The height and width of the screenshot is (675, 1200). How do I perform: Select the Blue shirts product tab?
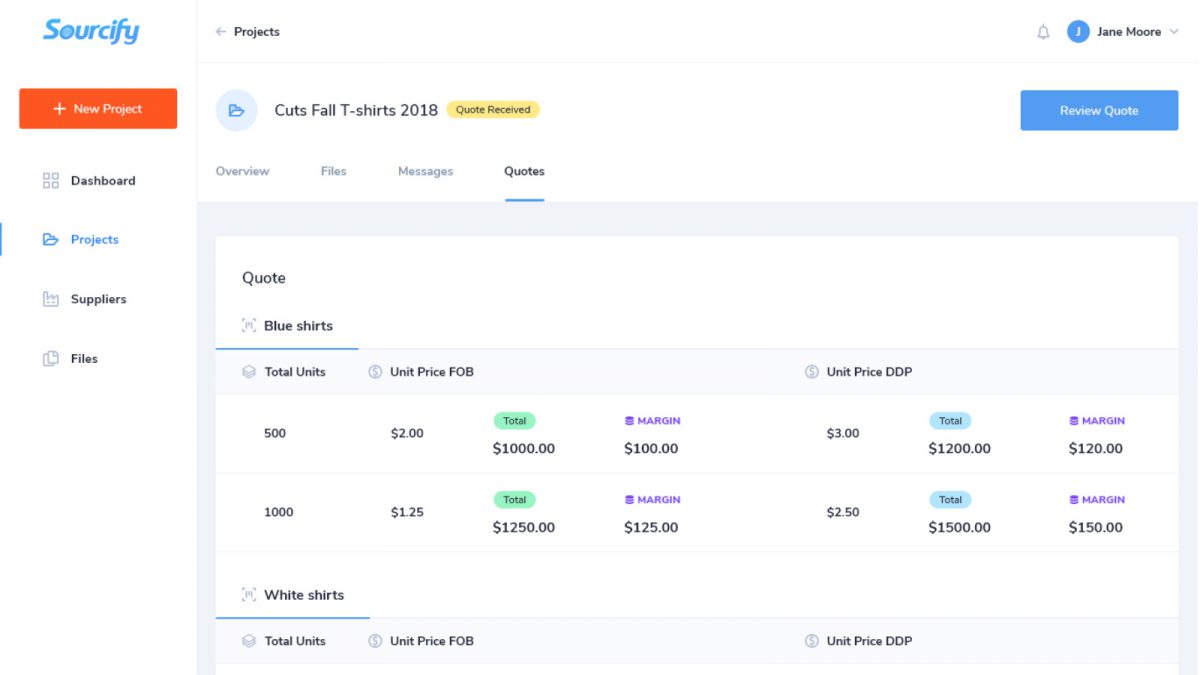(x=287, y=326)
